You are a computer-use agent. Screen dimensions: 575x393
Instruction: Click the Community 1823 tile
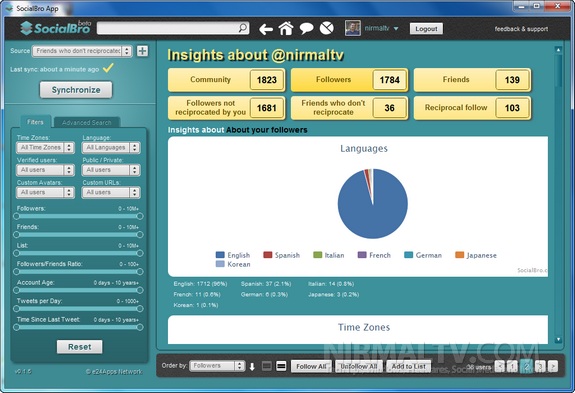pyautogui.click(x=226, y=80)
